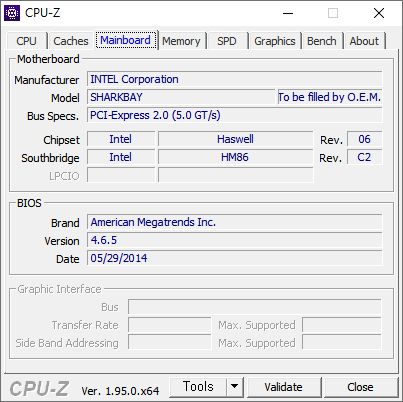Select the Manufacturer field INTEL Corporation
Image resolution: width=403 pixels, height=402 pixels.
(235, 79)
